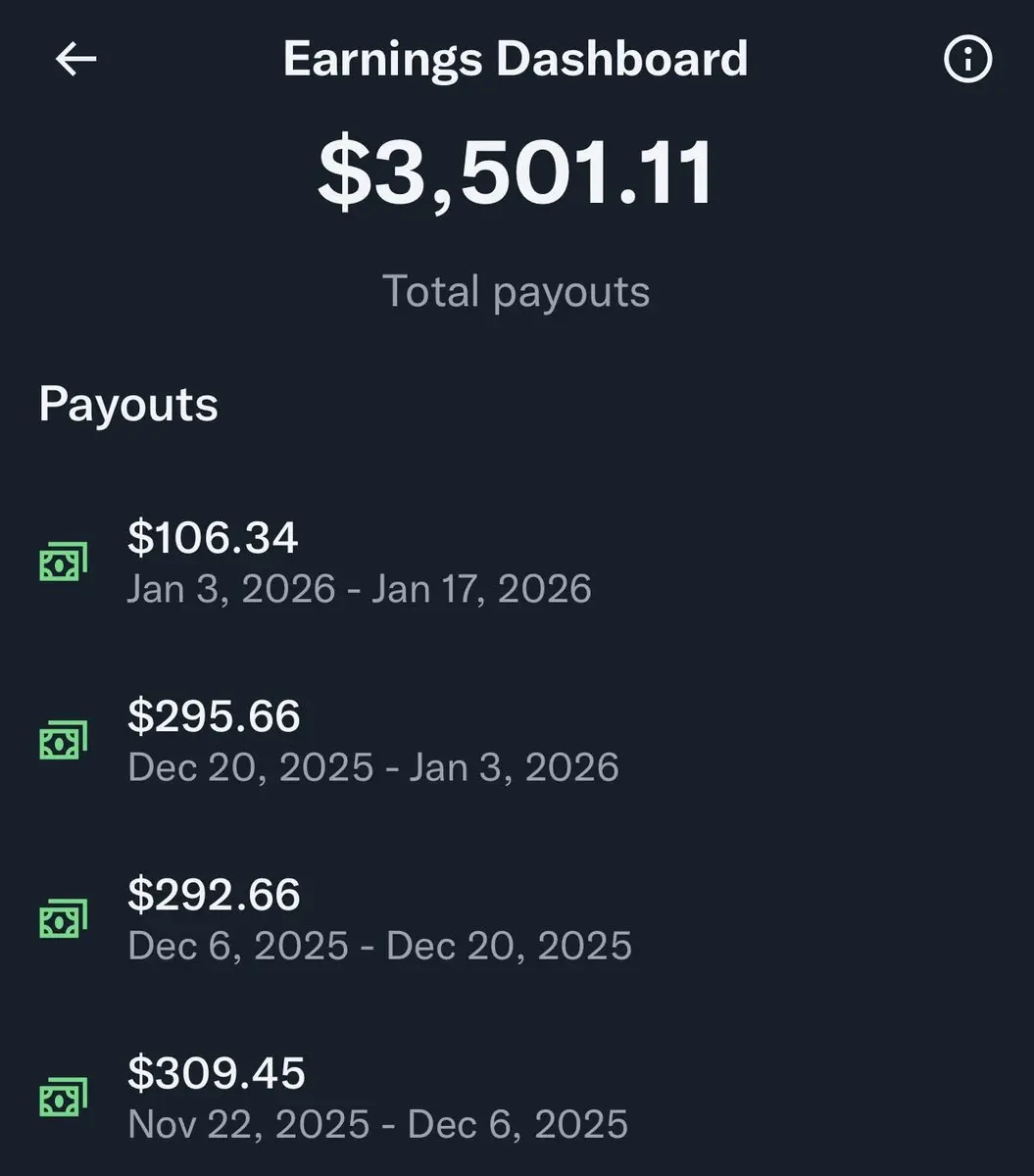Viewport: 1034px width, 1176px height.
Task: Tap the Jan 3 - Jan 17, 2026 date range
Action: (360, 589)
